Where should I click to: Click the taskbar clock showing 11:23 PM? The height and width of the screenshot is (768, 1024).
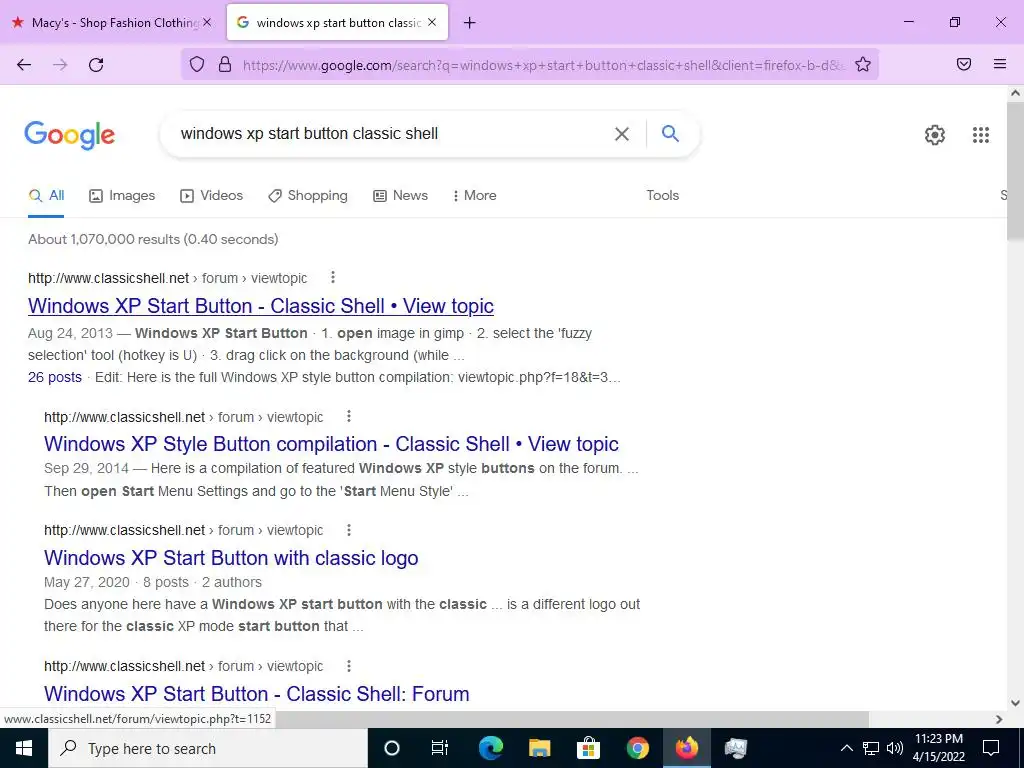pos(938,748)
